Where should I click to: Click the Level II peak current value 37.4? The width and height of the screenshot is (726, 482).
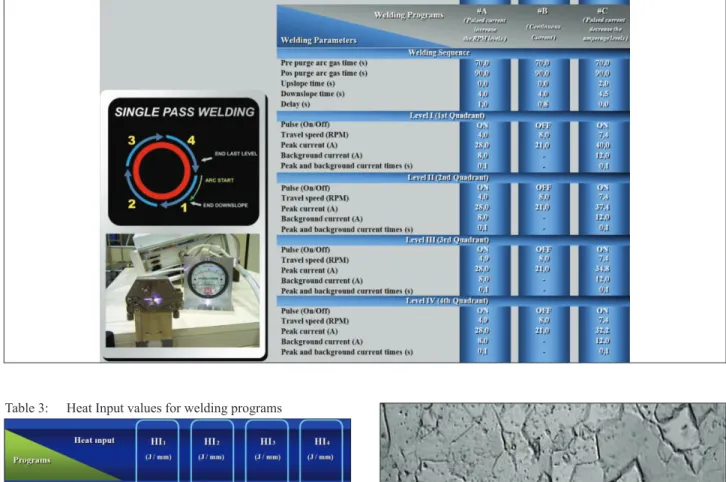click(603, 207)
